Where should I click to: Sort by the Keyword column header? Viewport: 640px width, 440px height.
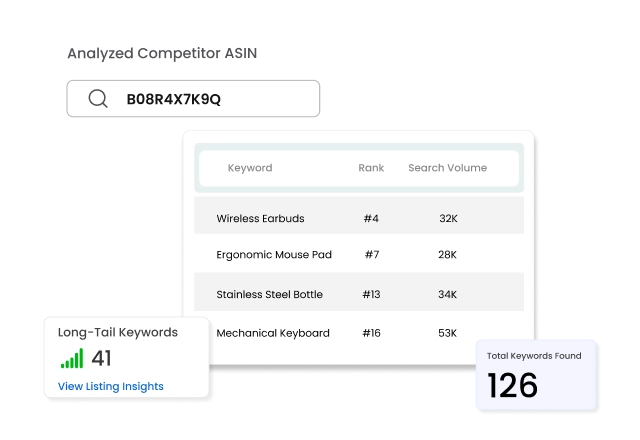(x=250, y=168)
